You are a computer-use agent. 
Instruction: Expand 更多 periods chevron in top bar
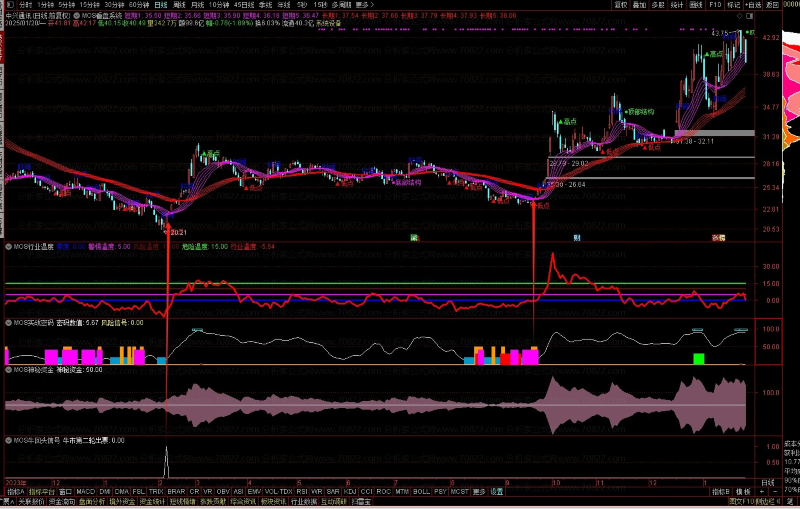pyautogui.click(x=365, y=5)
